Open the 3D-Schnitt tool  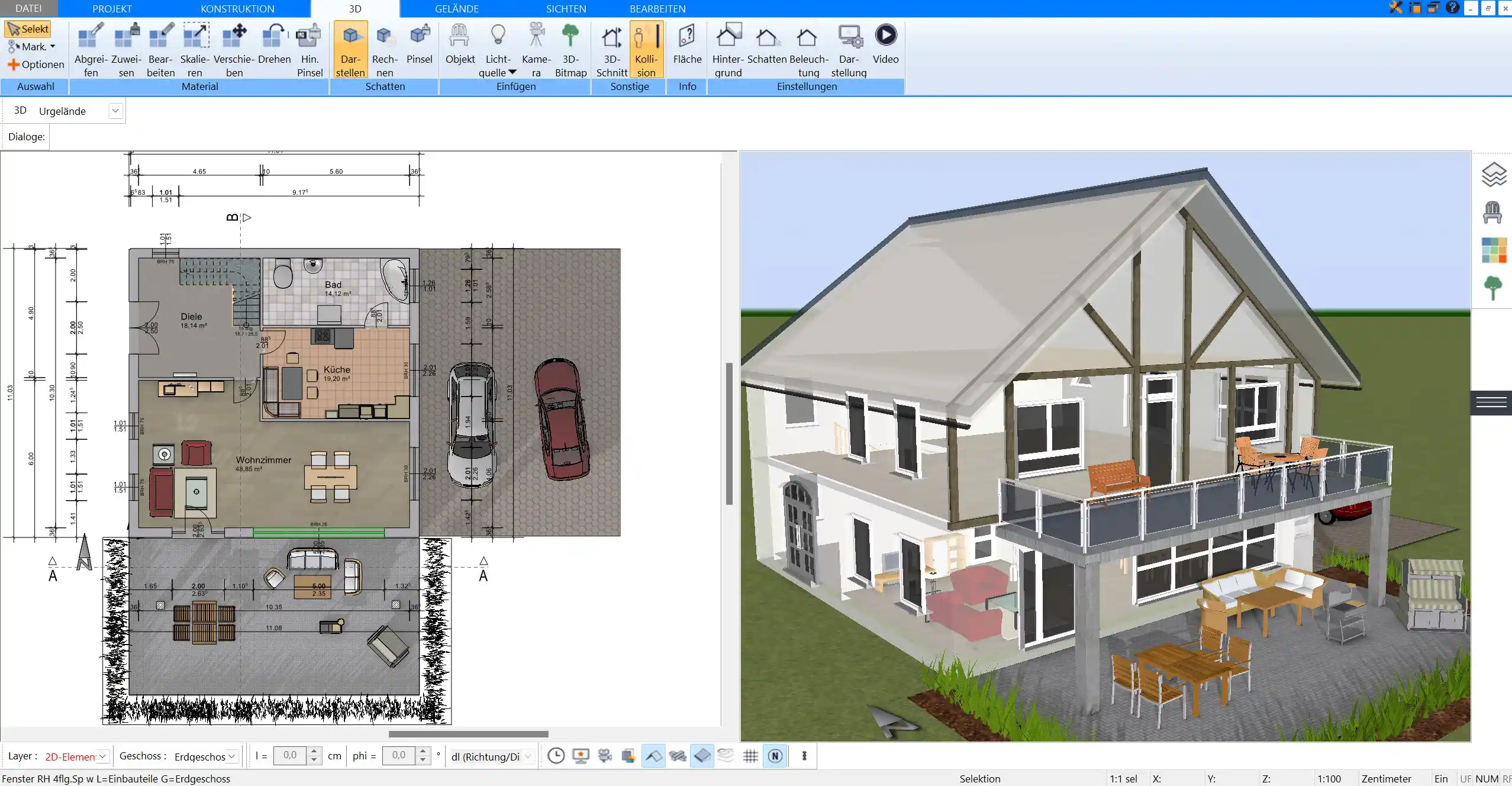(611, 50)
